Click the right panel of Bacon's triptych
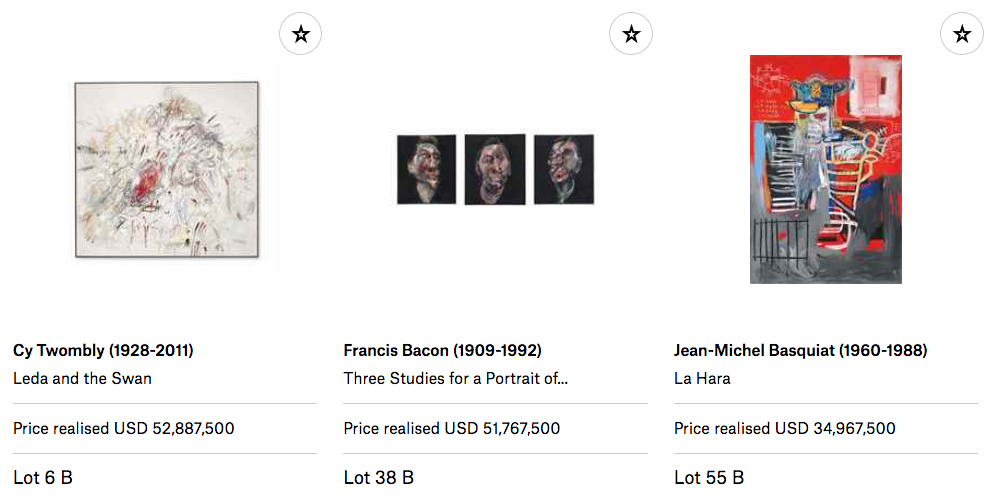This screenshot has width=1001, height=498. (x=563, y=169)
